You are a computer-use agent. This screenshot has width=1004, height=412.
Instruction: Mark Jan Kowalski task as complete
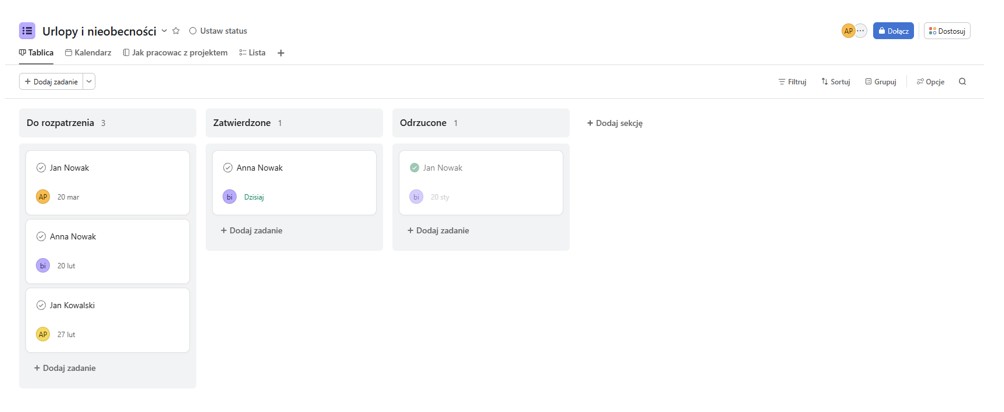point(41,306)
